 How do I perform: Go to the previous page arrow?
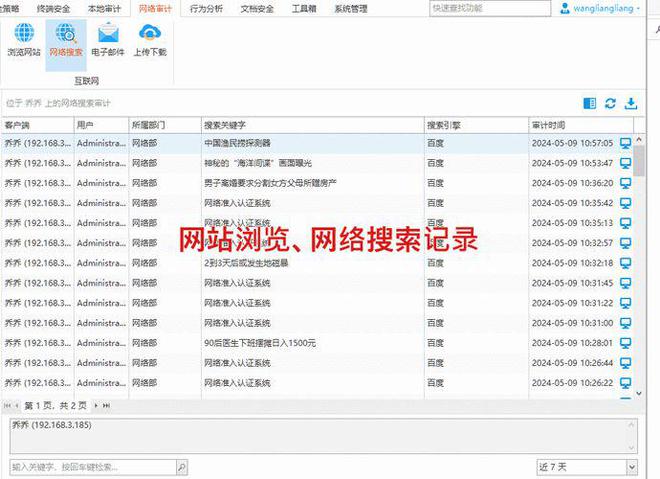point(17,406)
